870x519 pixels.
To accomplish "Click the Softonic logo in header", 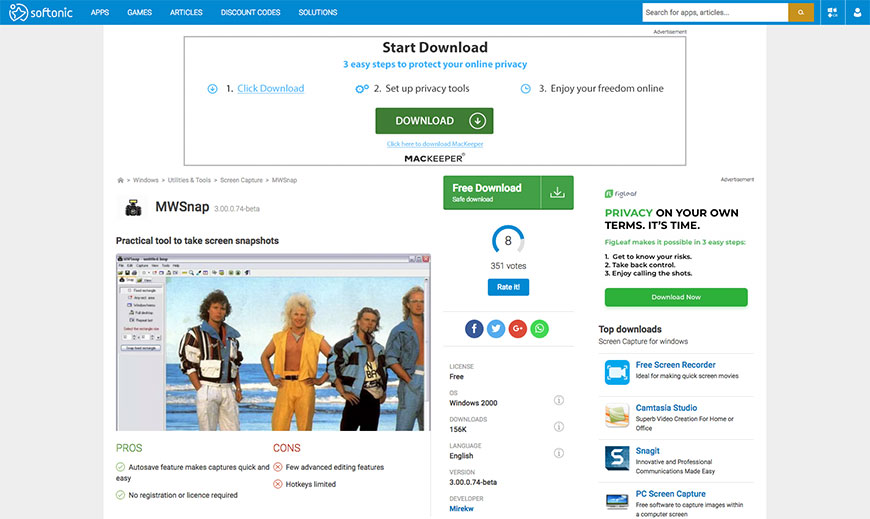I will tap(39, 13).
